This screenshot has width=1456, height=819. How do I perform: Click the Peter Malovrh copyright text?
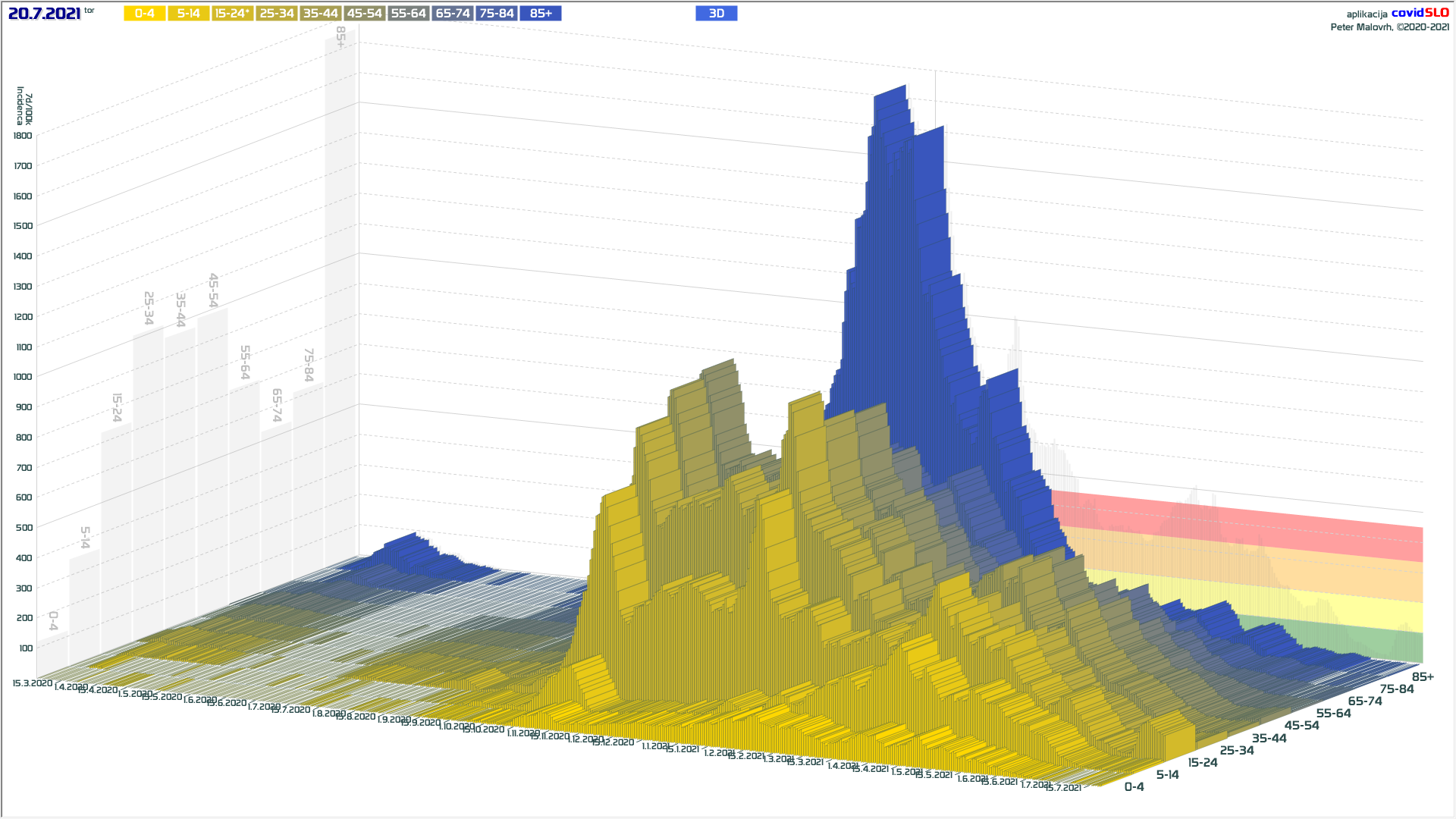[1389, 27]
